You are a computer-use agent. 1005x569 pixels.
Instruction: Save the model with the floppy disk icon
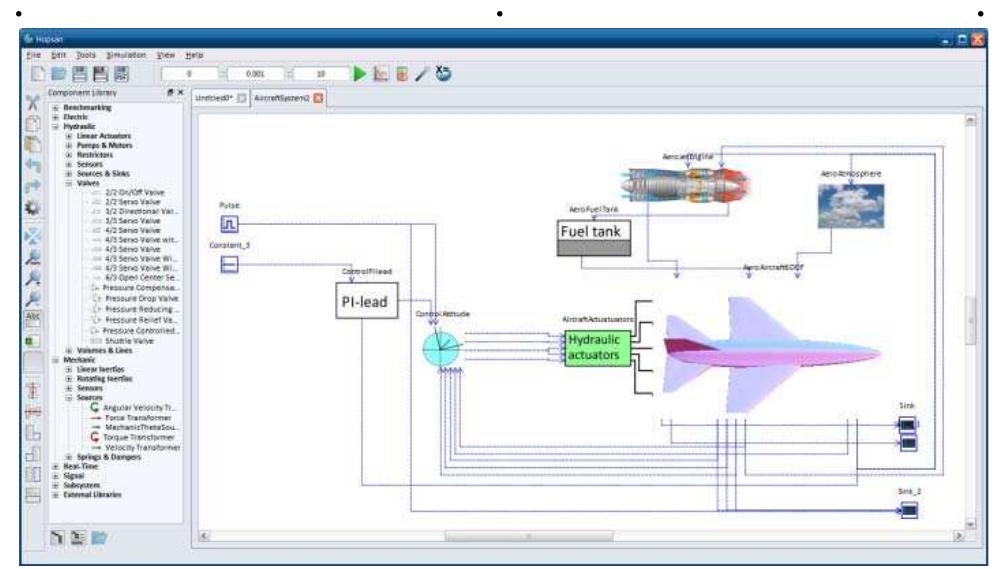click(79, 74)
